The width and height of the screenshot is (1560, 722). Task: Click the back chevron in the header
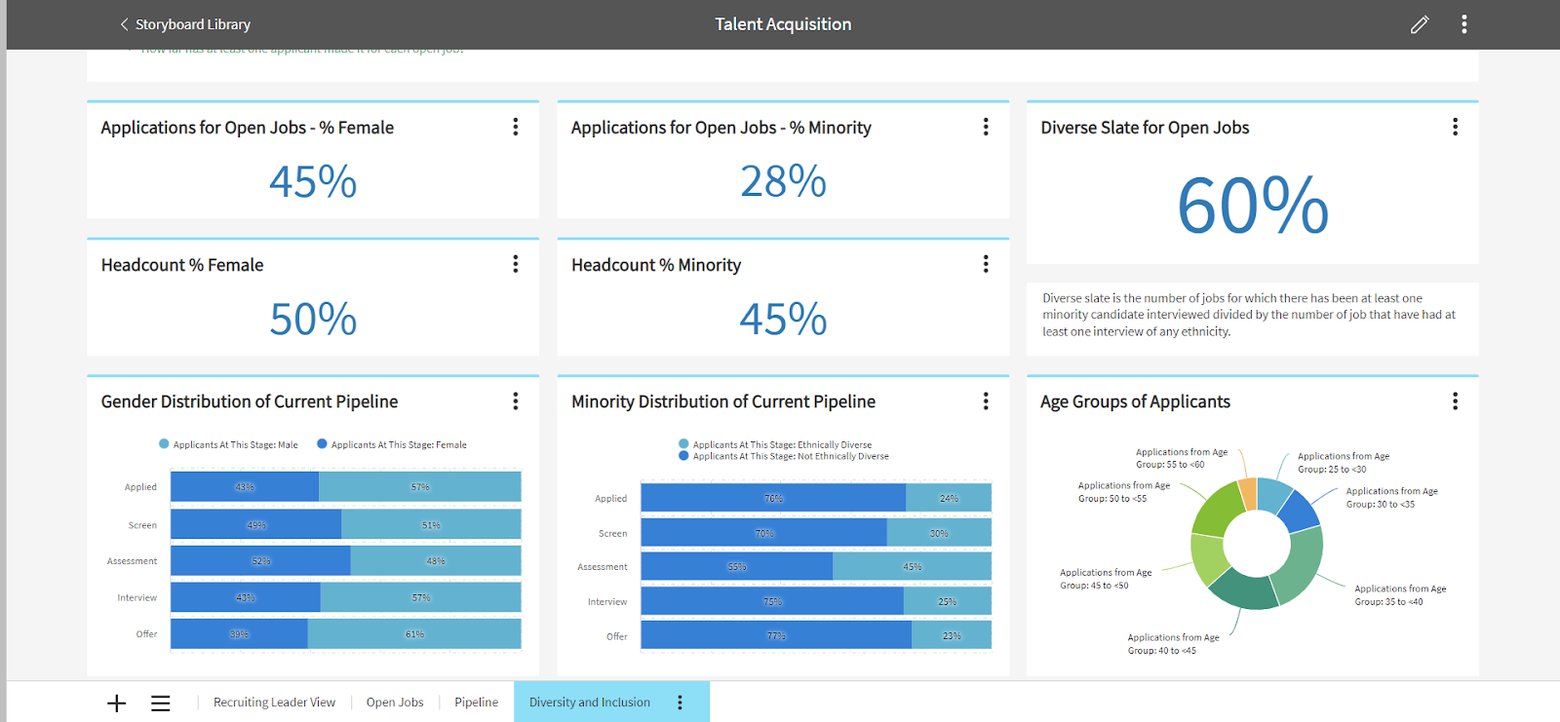(x=123, y=23)
